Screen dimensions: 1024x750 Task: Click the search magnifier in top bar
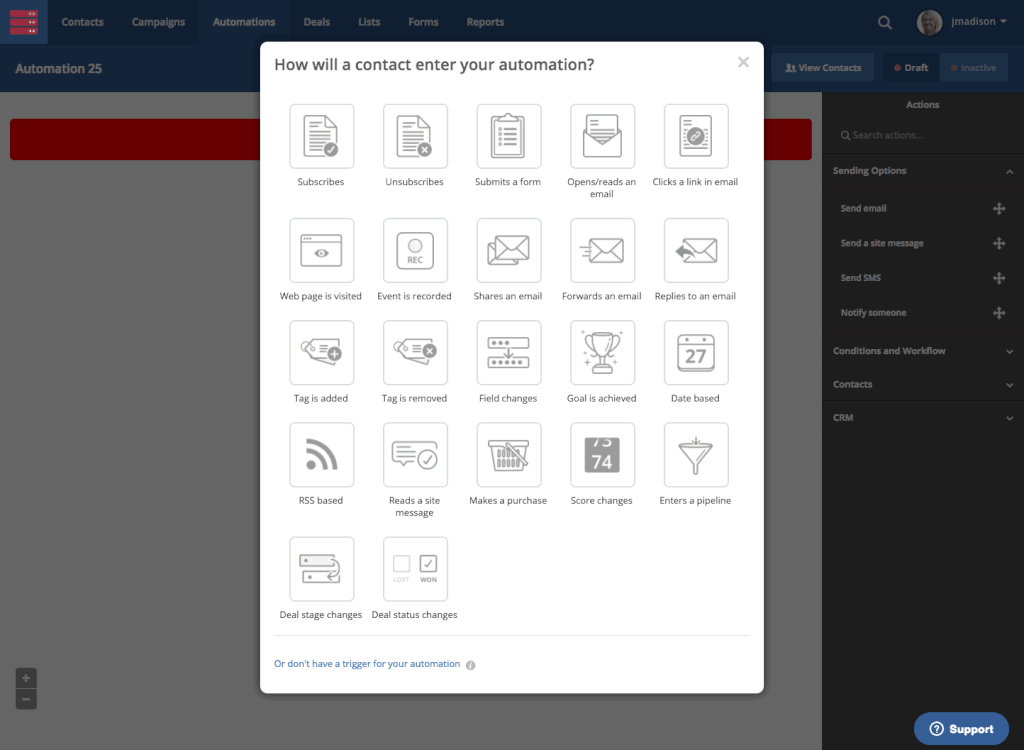885,22
